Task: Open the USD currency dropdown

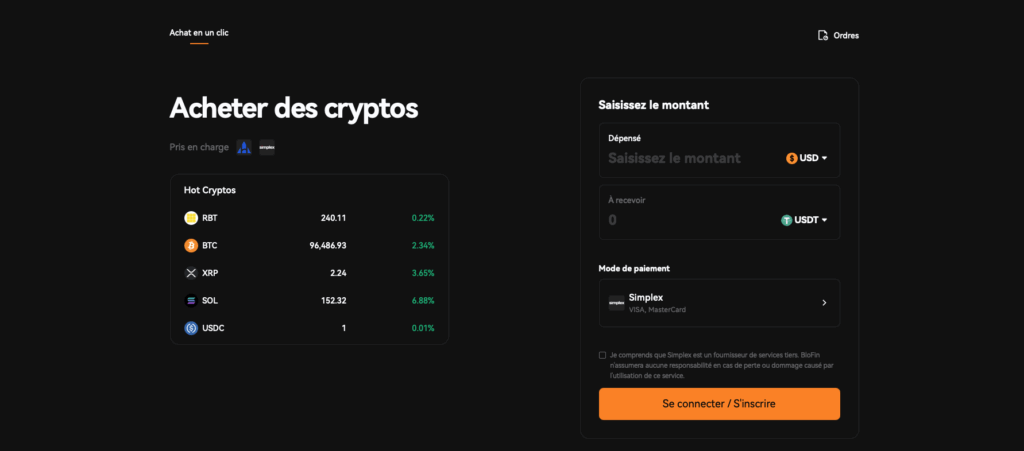Action: click(807, 158)
